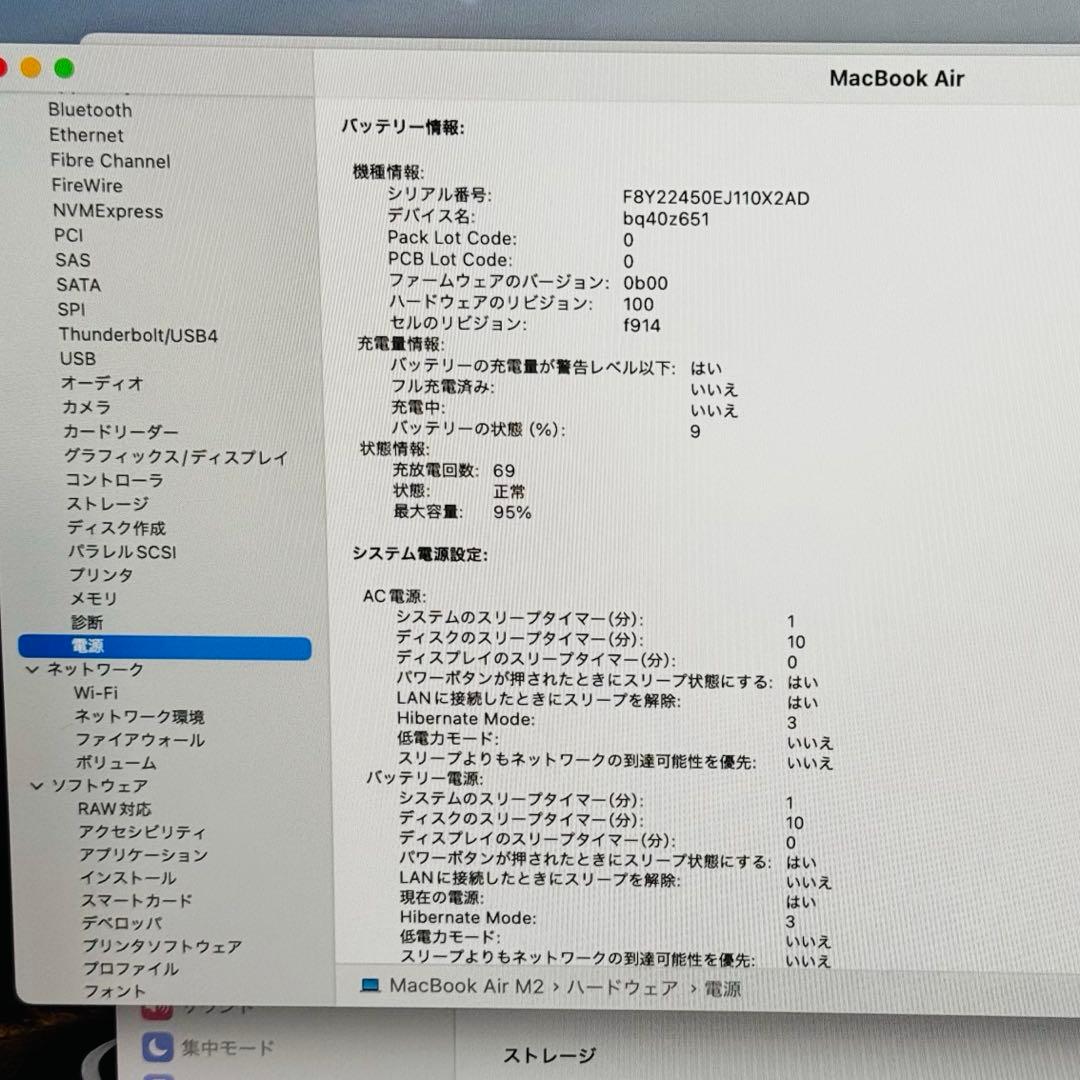Click ハードウェア in the path bar

coord(622,988)
